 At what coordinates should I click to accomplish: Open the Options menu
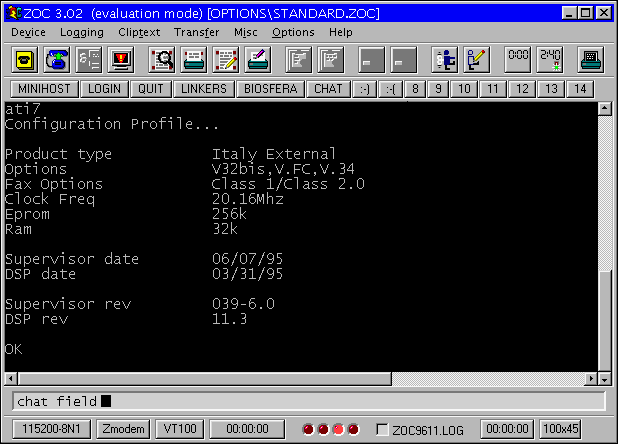(x=293, y=32)
